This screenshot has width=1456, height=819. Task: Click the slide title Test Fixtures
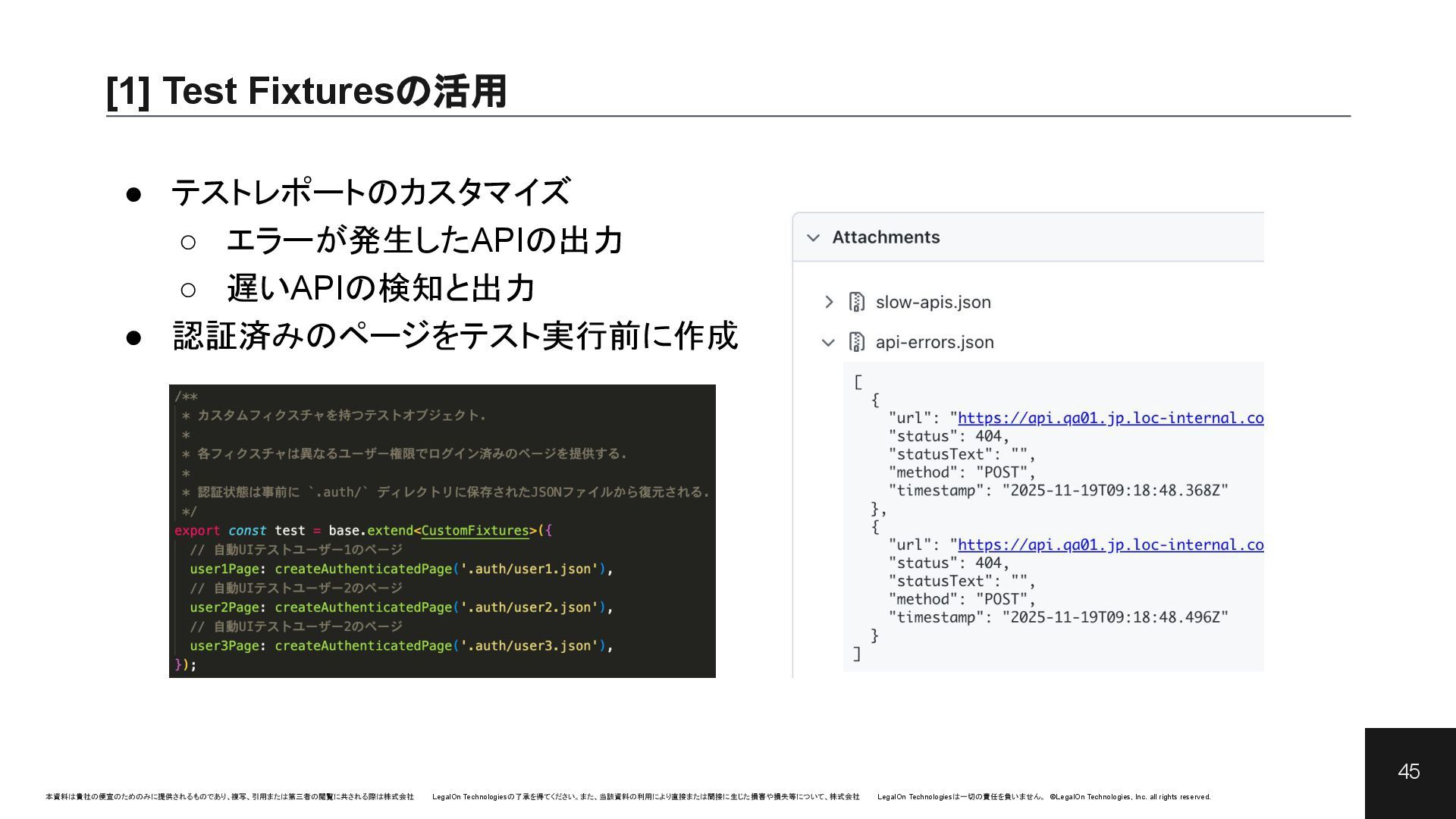click(x=306, y=91)
